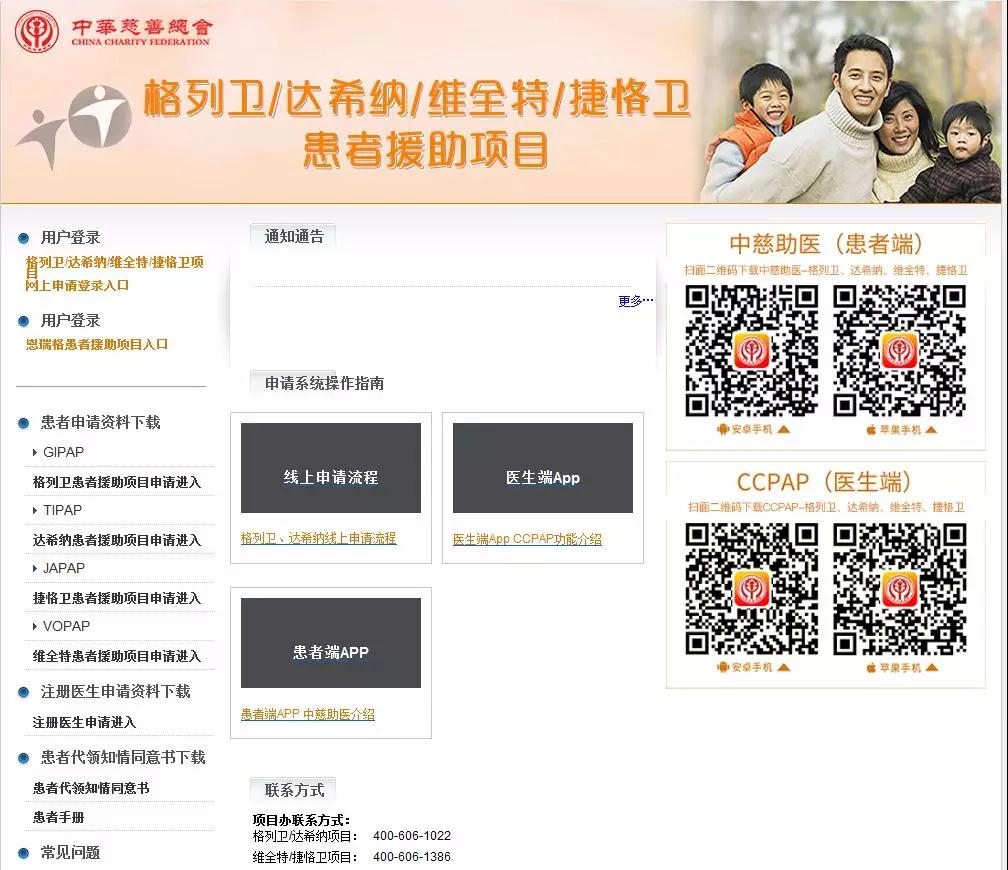Screen dimensions: 1008x870
Task: Click the China Charity Federation logo
Action: coord(114,32)
